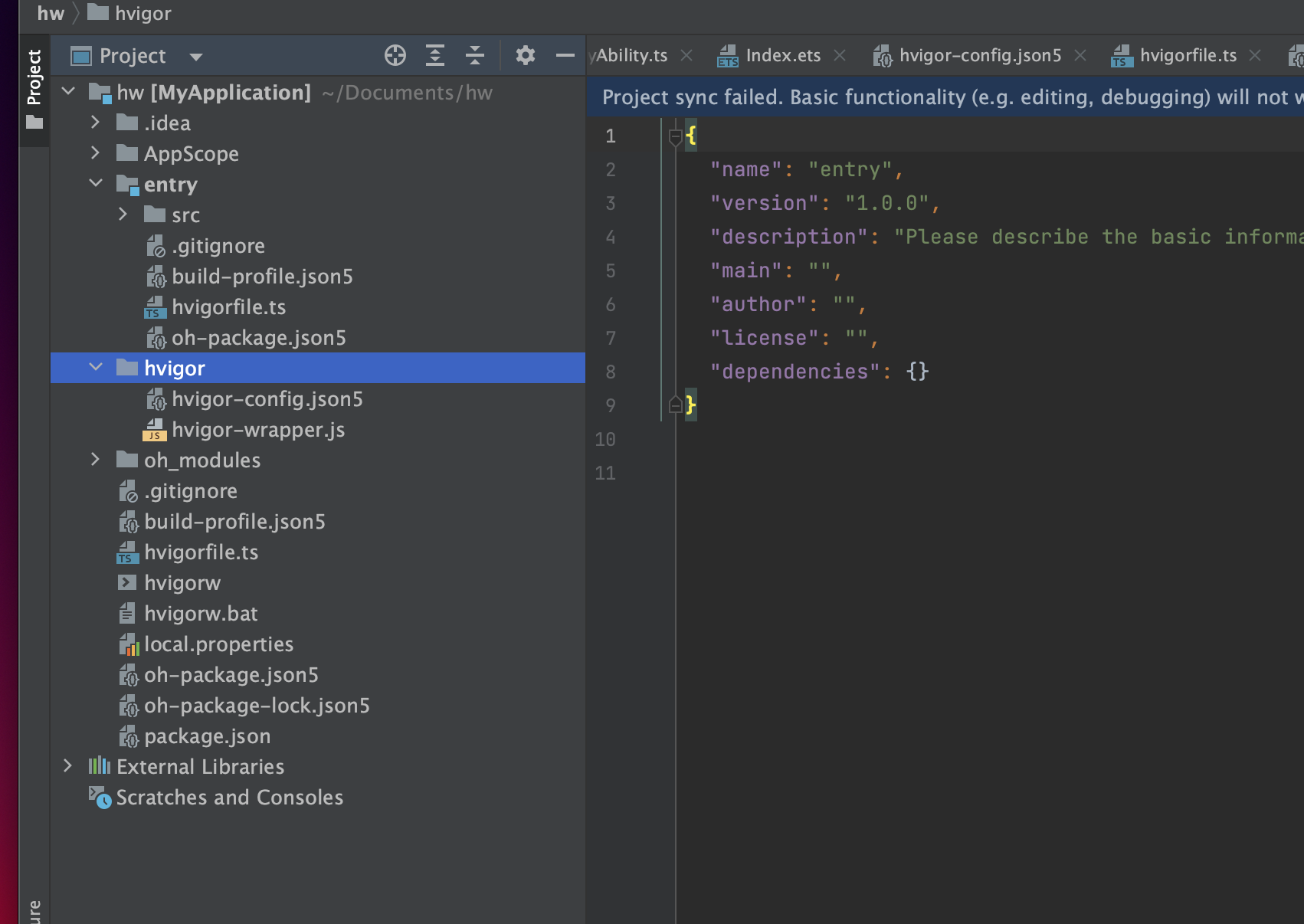The image size is (1304, 924).
Task: Select the hvigor folder row
Action: click(x=318, y=368)
